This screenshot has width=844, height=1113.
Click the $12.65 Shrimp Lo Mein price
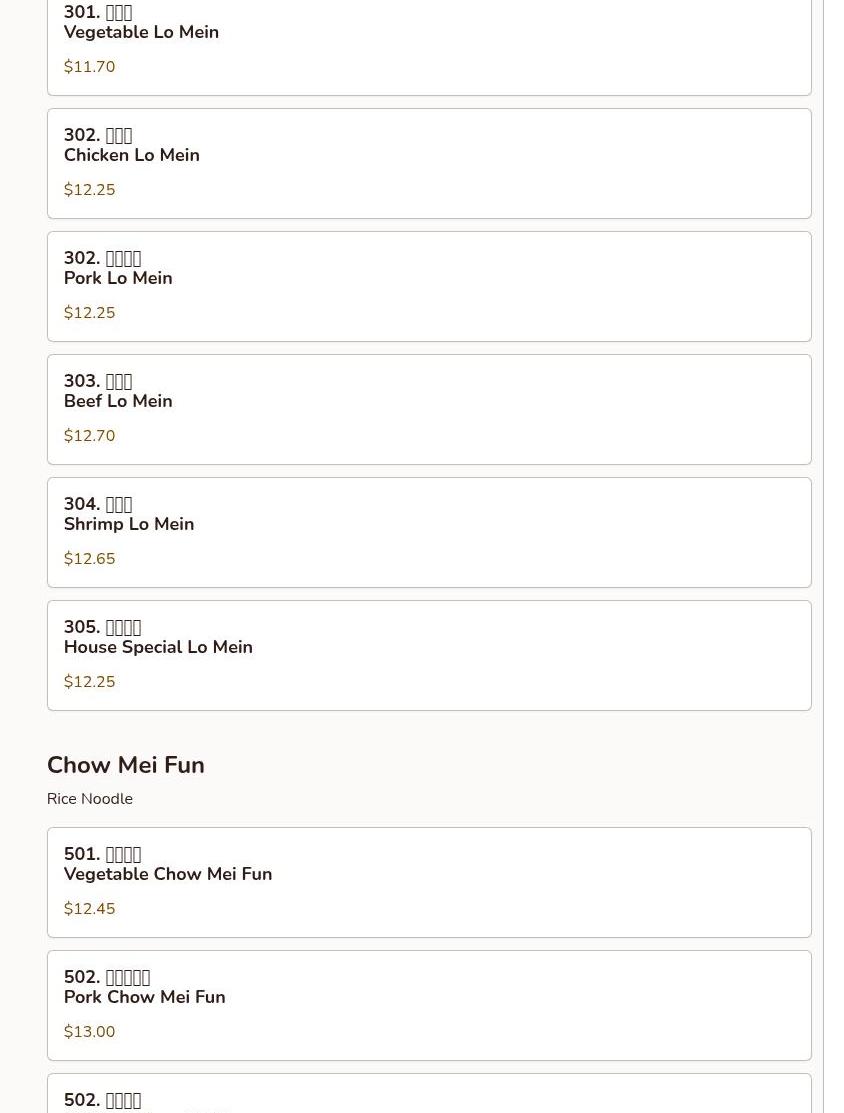point(89,559)
